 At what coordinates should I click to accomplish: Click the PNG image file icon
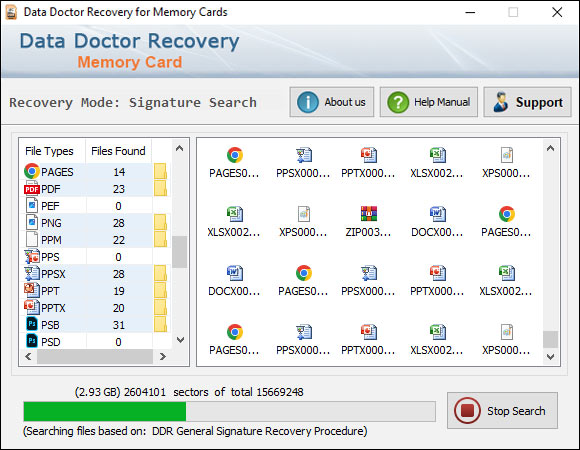click(x=32, y=223)
